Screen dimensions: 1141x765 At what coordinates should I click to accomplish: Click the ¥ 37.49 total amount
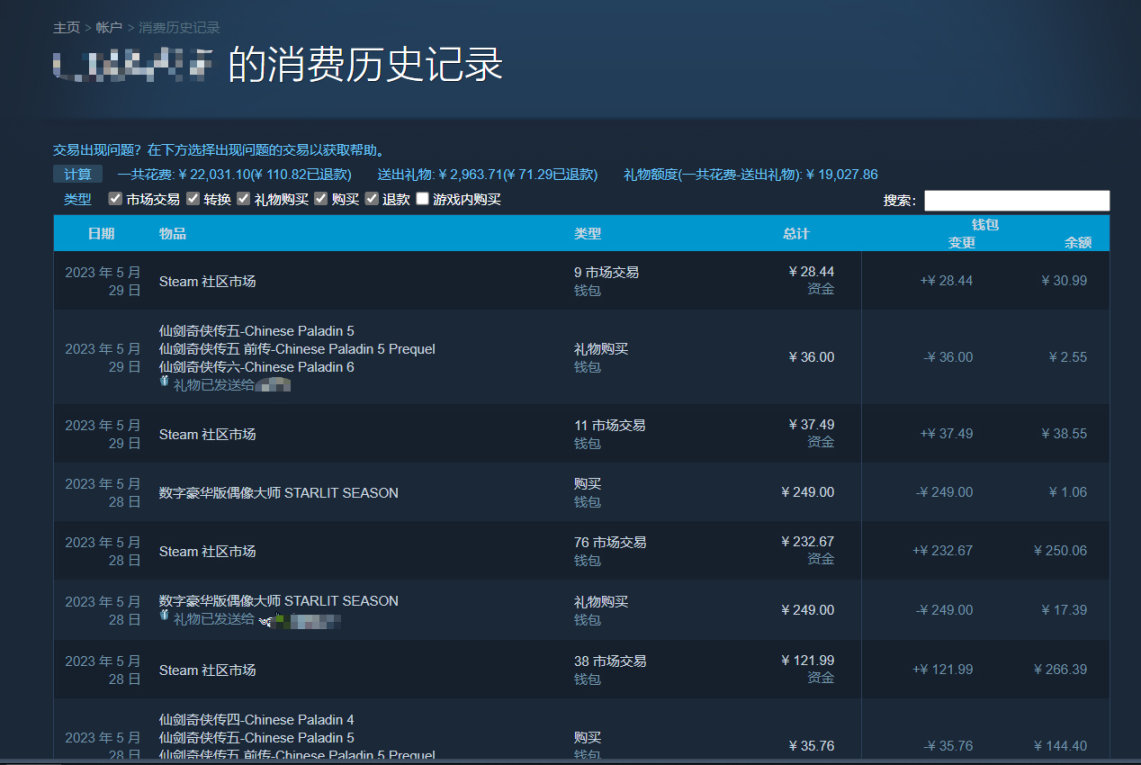click(x=811, y=424)
